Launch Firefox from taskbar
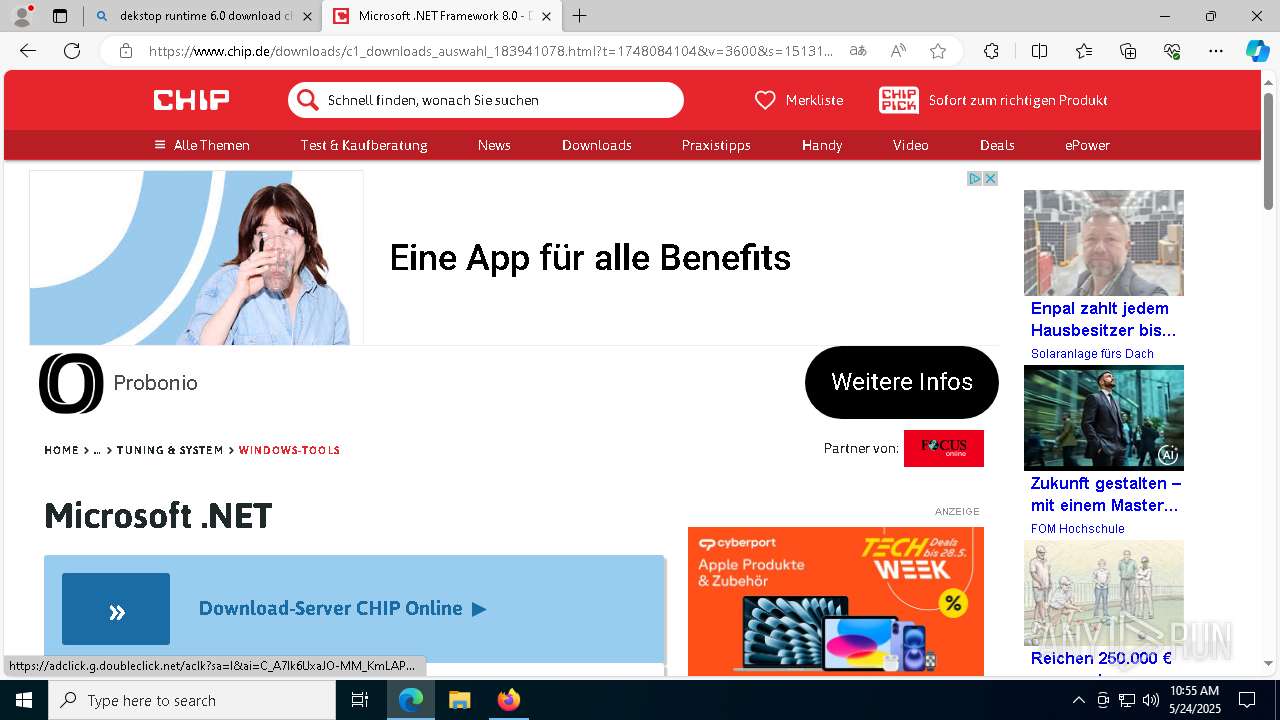This screenshot has width=1280, height=720. click(508, 700)
